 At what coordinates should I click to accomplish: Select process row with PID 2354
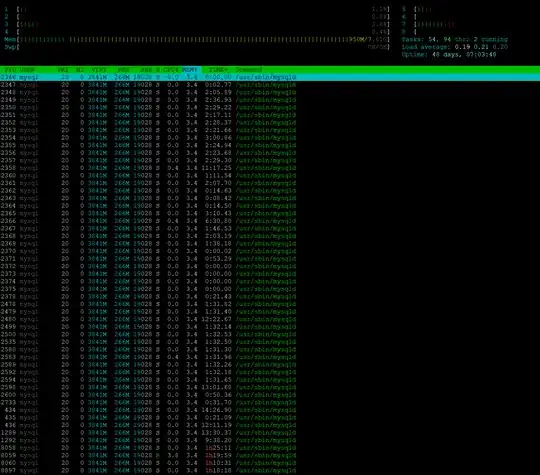coord(148,138)
